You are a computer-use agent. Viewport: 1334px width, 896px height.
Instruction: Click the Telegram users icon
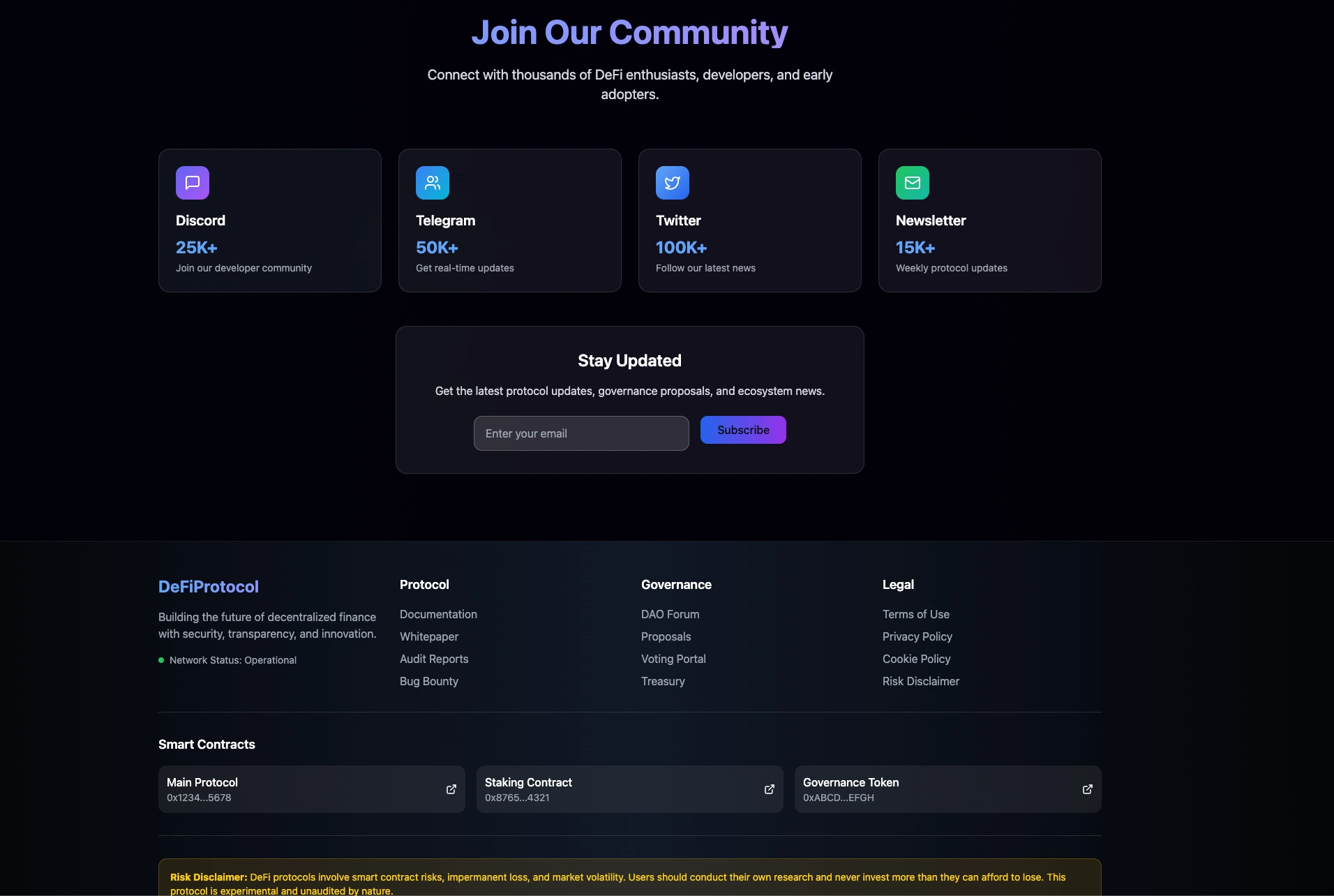tap(433, 183)
